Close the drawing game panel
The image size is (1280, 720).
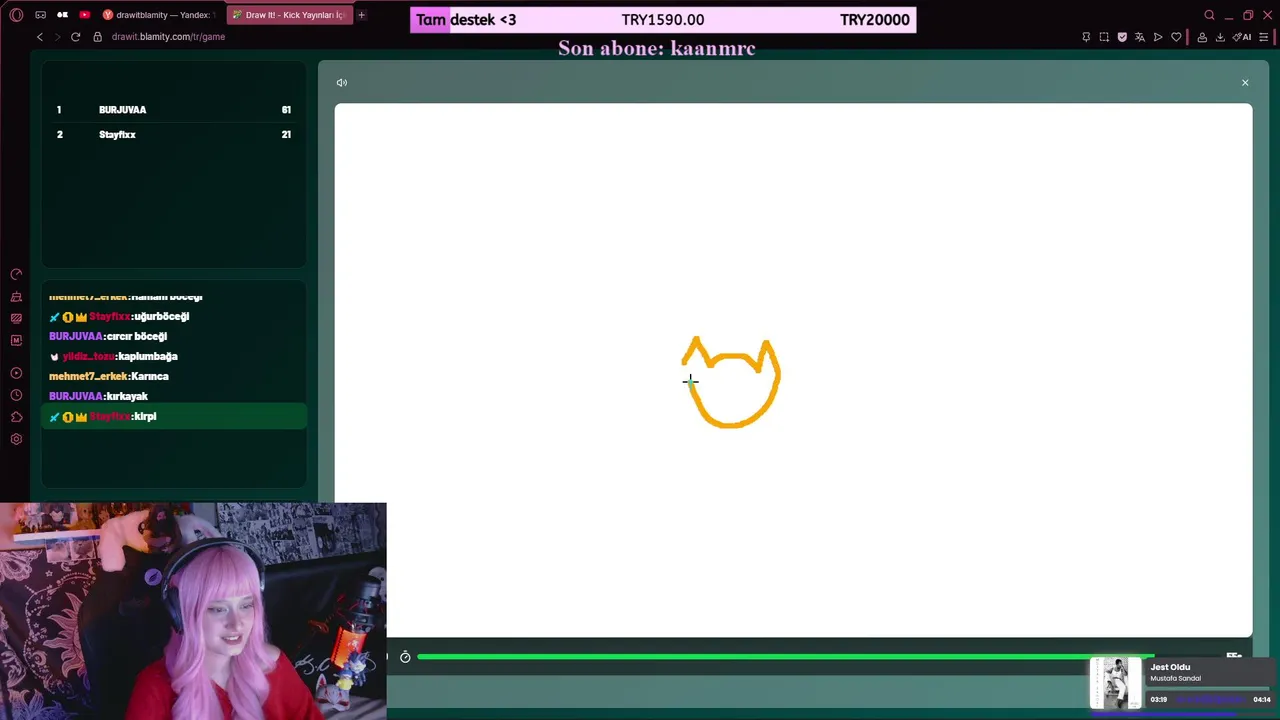click(1245, 83)
